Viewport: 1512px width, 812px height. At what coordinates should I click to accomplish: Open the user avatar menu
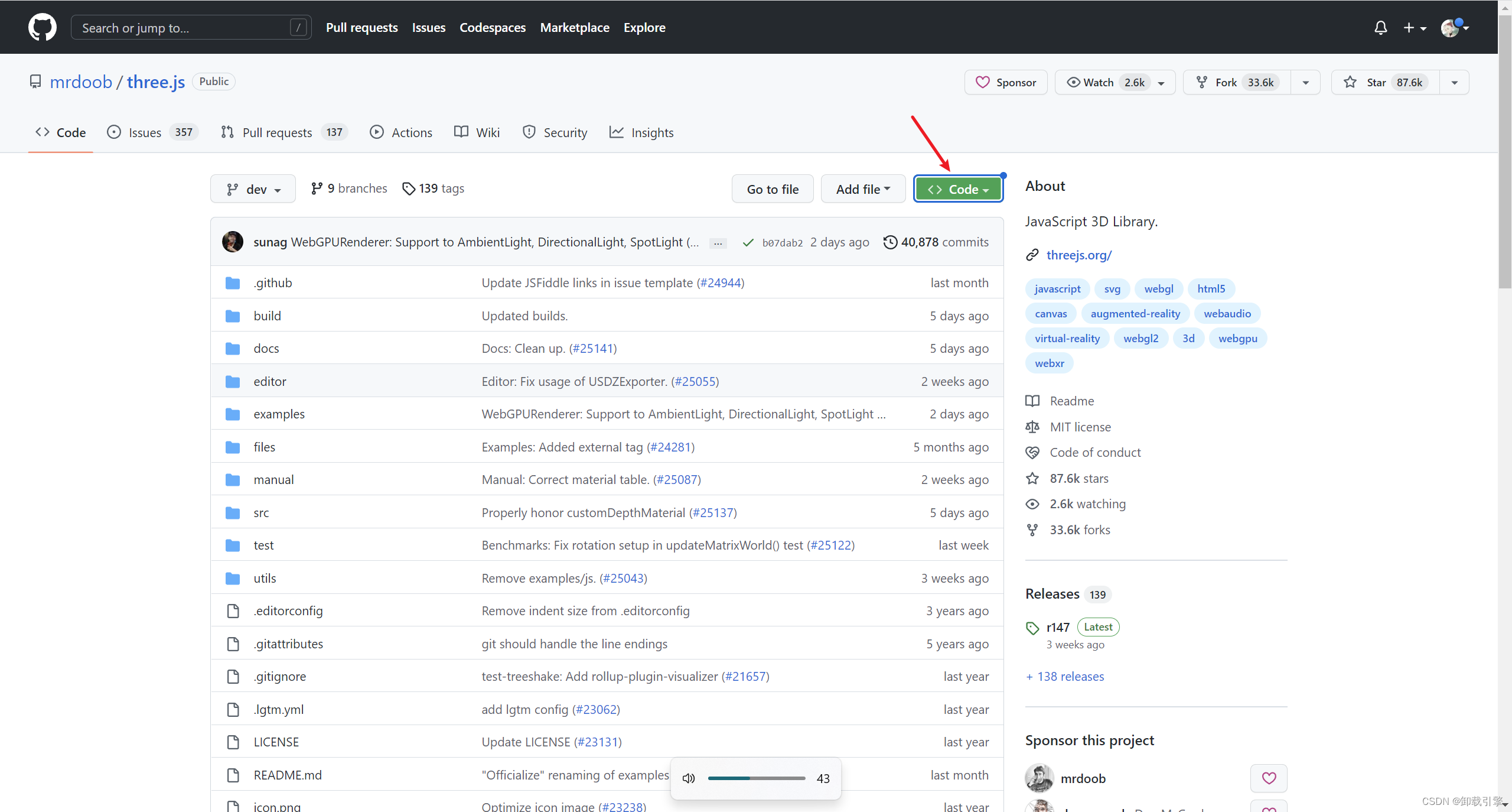click(1455, 28)
